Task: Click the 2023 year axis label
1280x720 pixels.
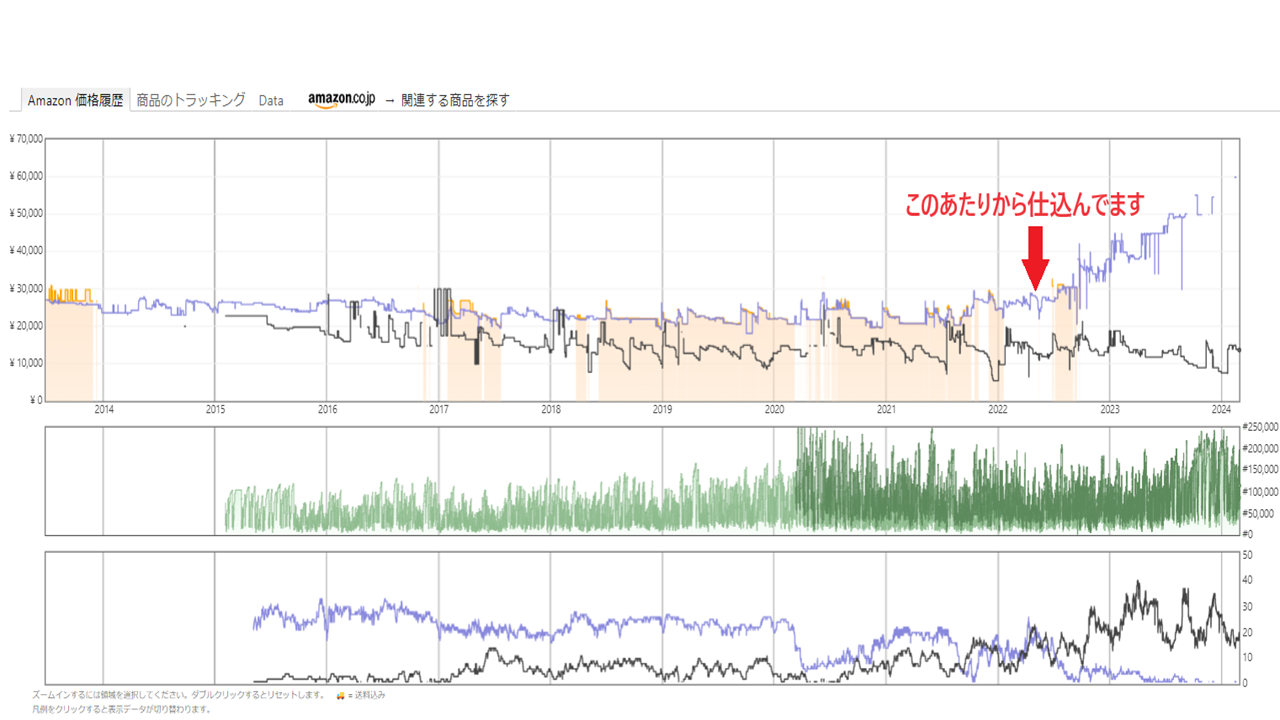Action: coord(1109,409)
